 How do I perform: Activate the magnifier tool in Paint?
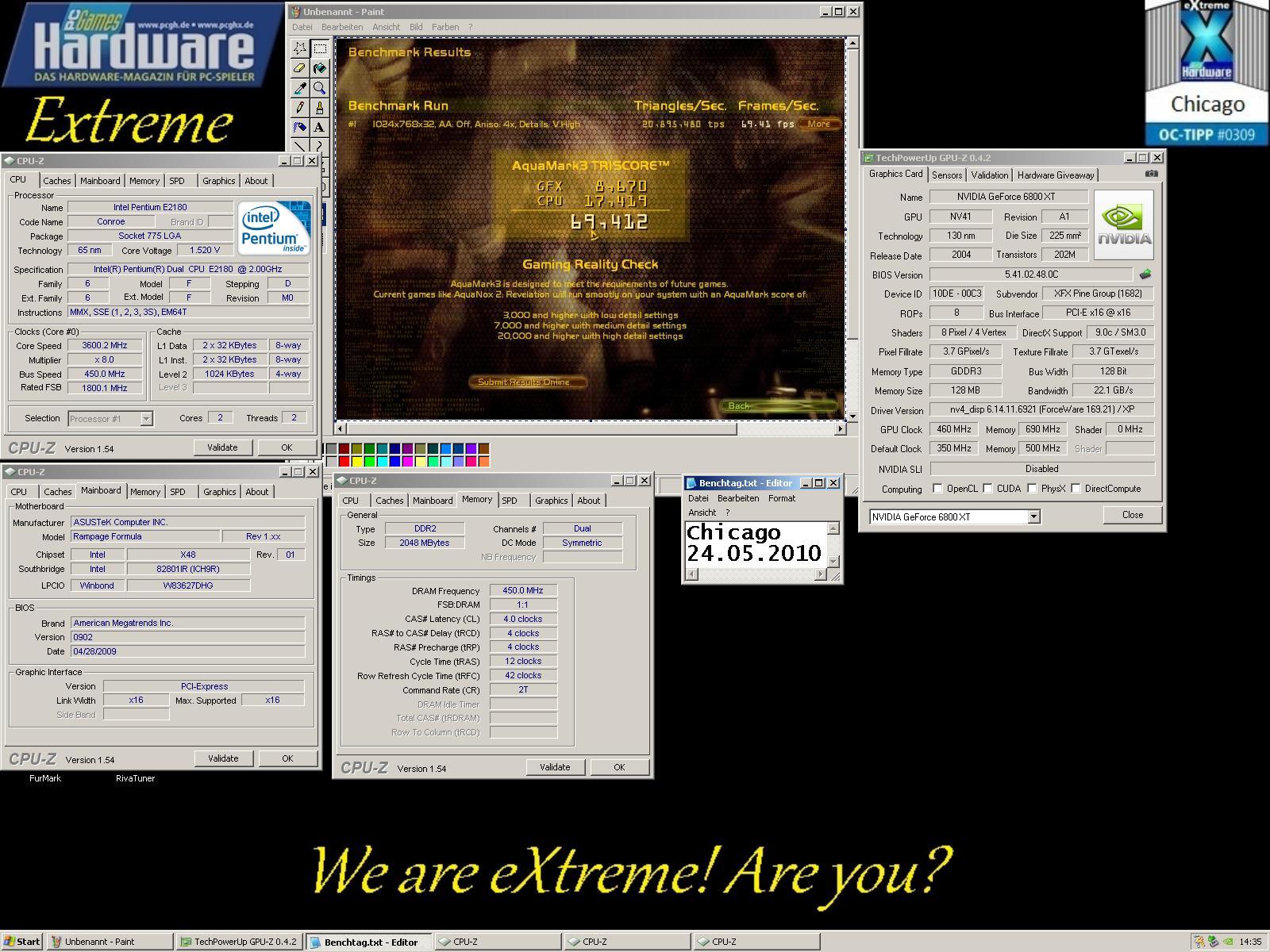pos(320,88)
